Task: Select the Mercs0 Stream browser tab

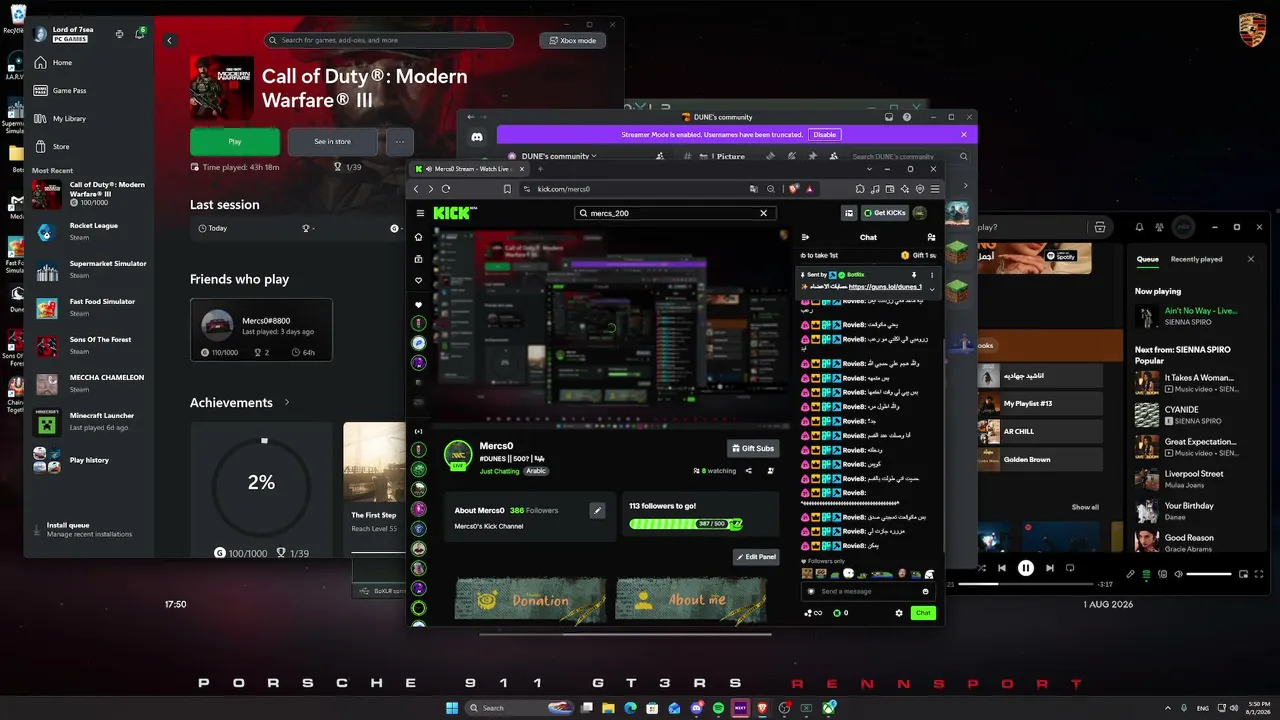Action: 468,169
